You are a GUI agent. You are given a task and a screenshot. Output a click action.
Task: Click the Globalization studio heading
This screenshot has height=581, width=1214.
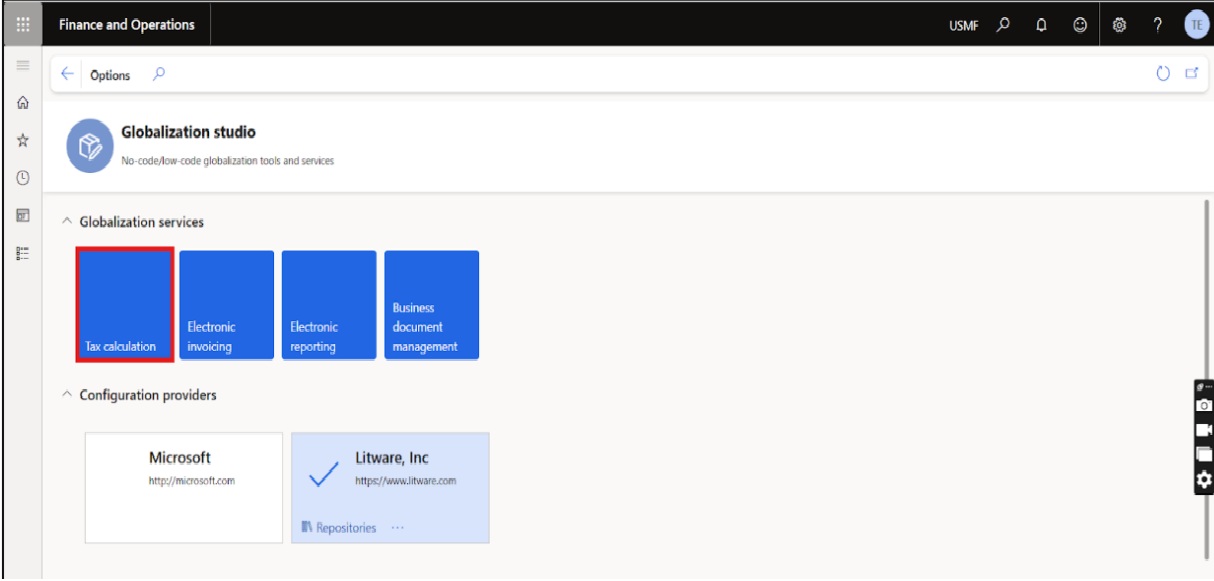point(188,132)
